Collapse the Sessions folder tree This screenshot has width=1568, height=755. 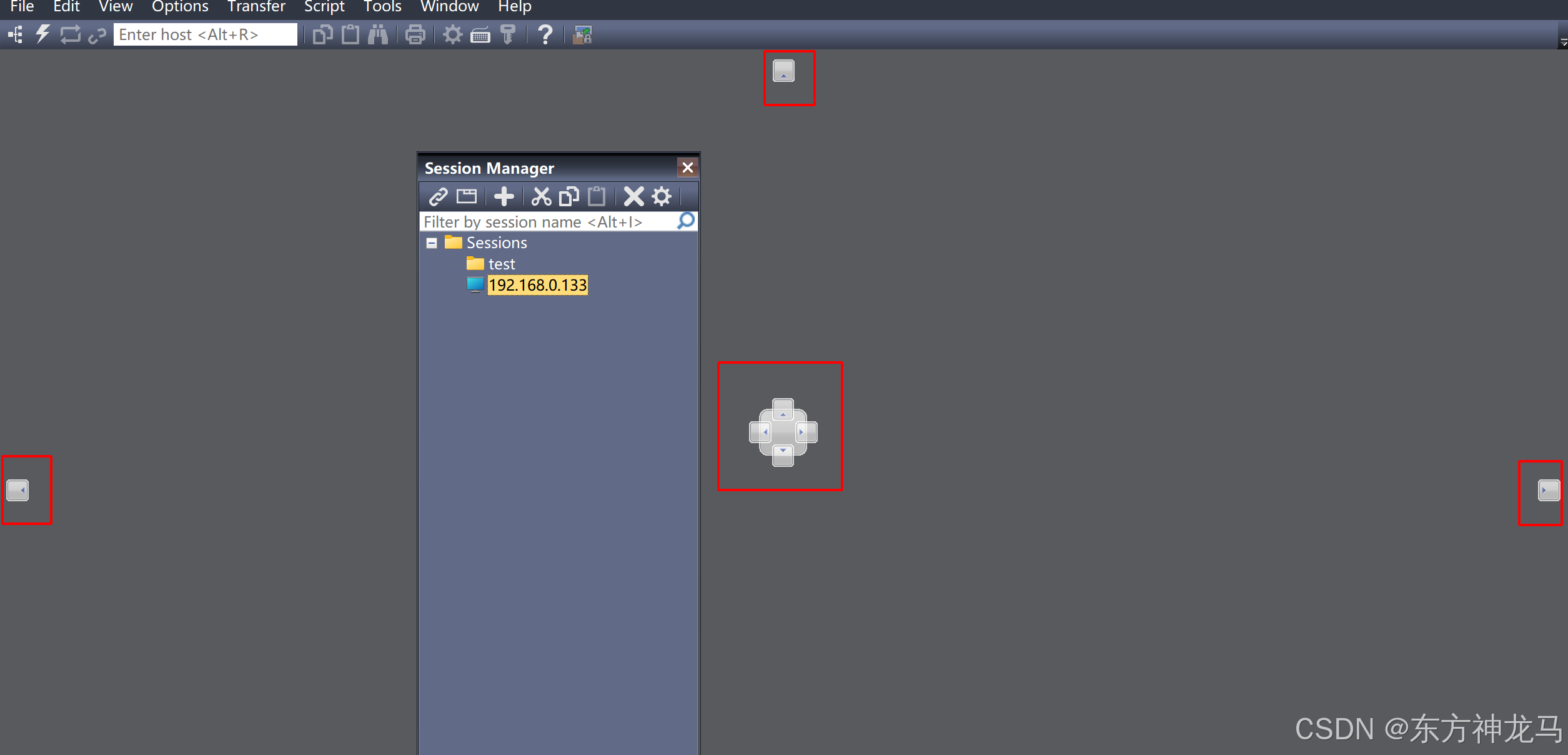click(x=432, y=243)
